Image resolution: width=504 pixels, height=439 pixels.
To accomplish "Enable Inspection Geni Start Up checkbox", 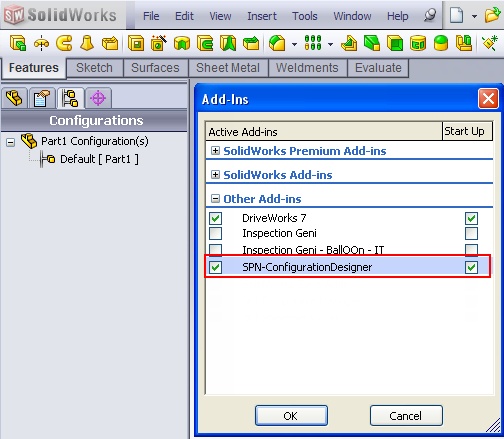I will coord(471,233).
